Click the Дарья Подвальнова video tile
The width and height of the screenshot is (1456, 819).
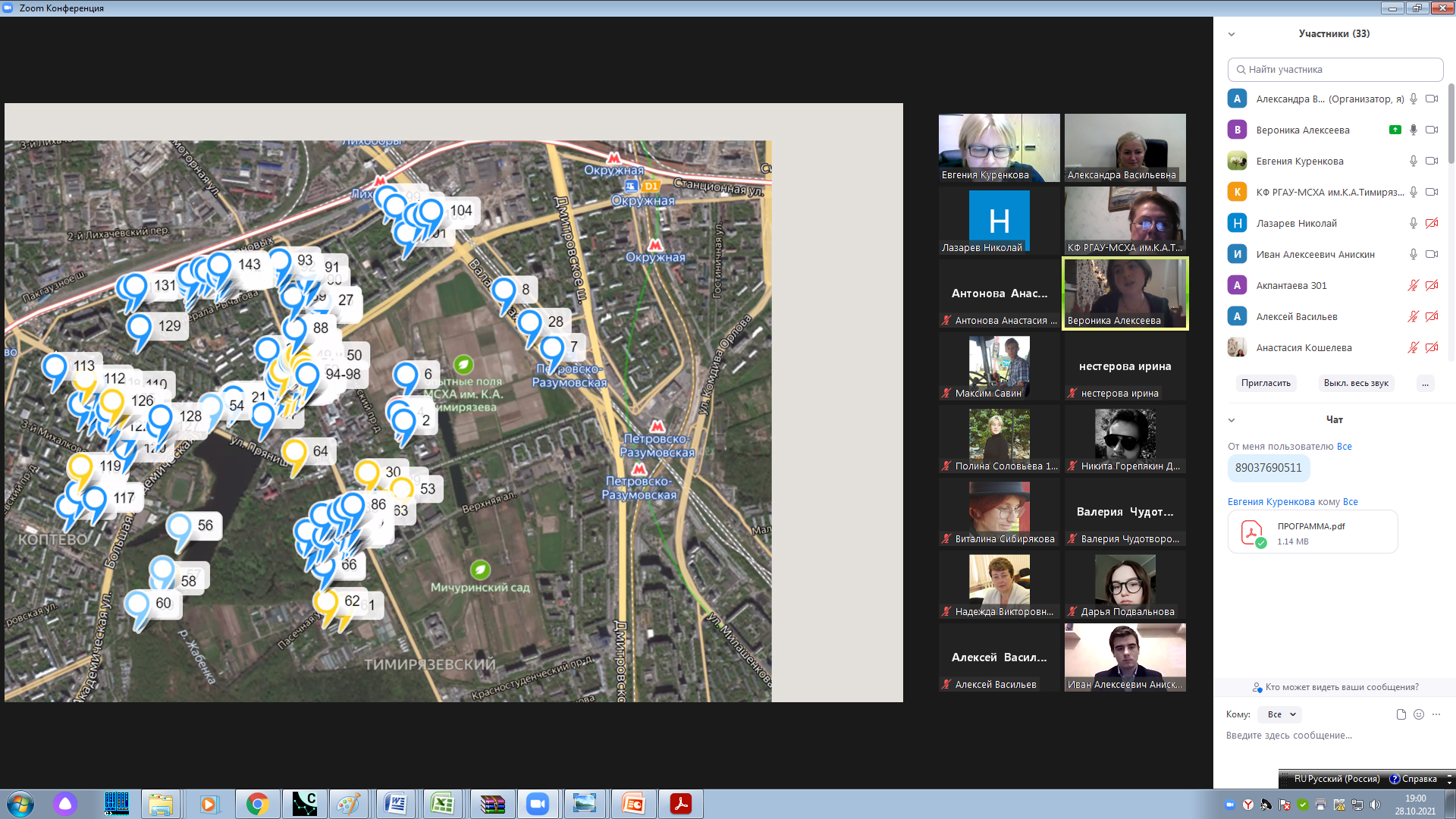pos(1125,585)
